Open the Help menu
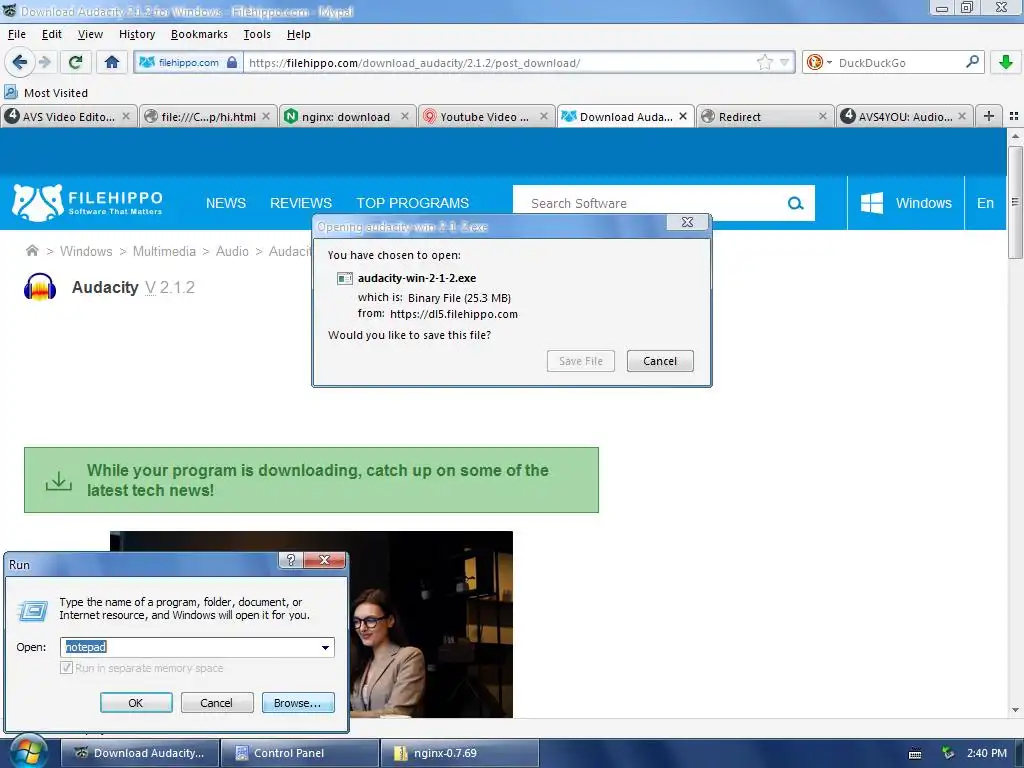1024x768 pixels. tap(298, 34)
